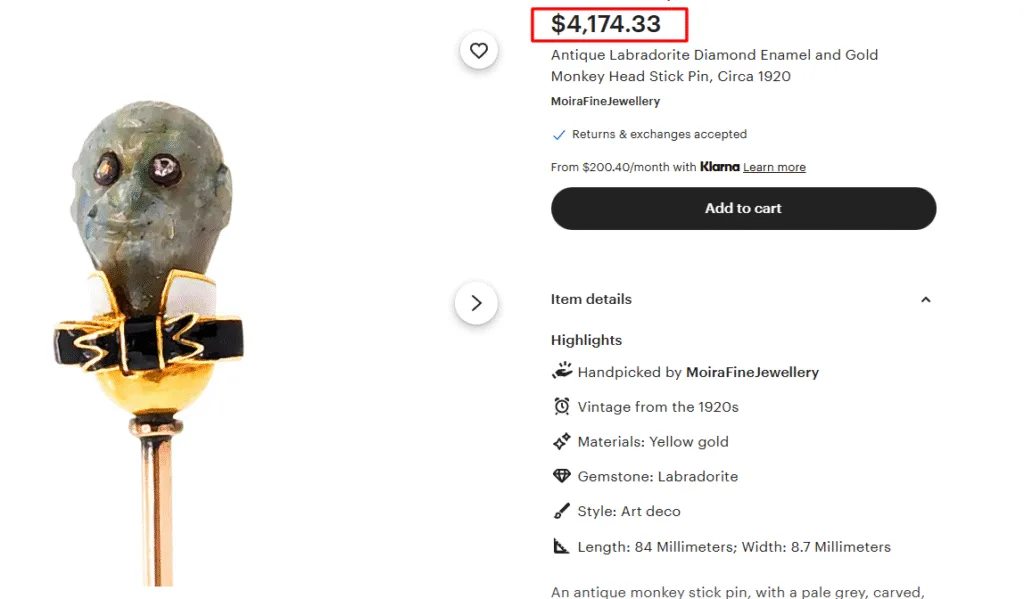Screen dimensions: 1024x599
Task: Open the MoiraFineJewellery shop name
Action: [x=605, y=101]
